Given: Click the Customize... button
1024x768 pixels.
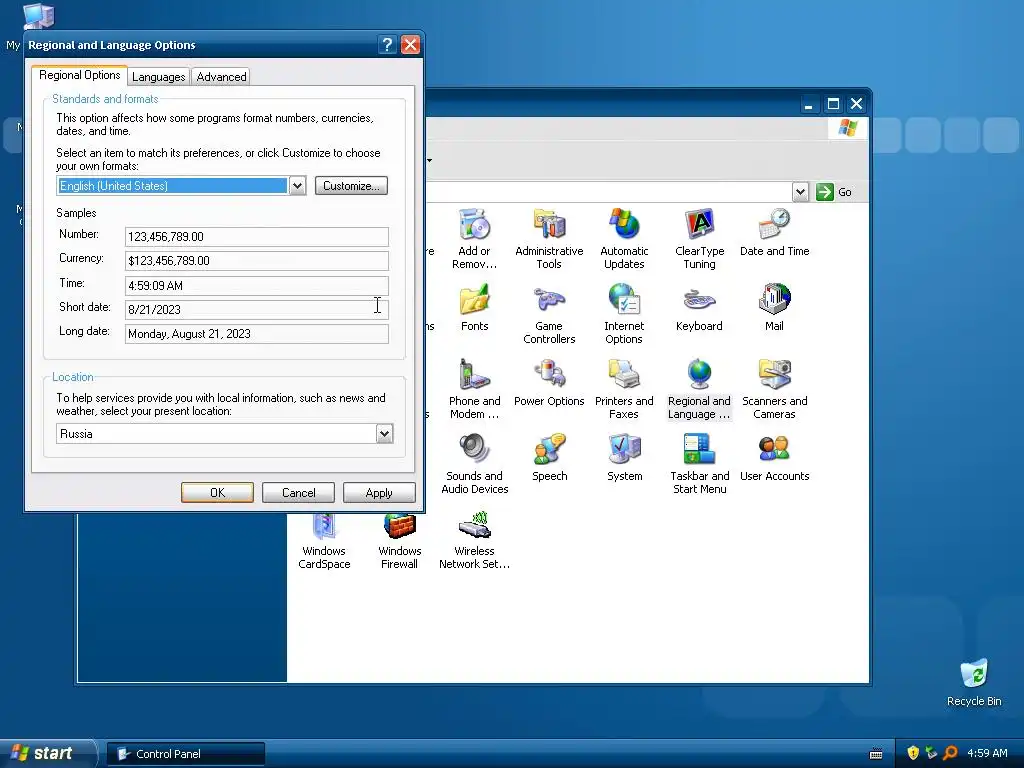Looking at the screenshot, I should [x=351, y=185].
